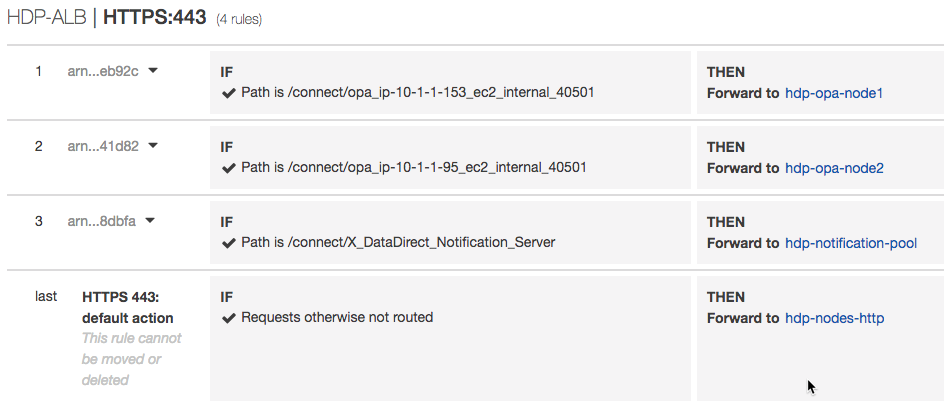The width and height of the screenshot is (944, 414).
Task: Click the HTTPS 443: default action label
Action: click(x=128, y=307)
